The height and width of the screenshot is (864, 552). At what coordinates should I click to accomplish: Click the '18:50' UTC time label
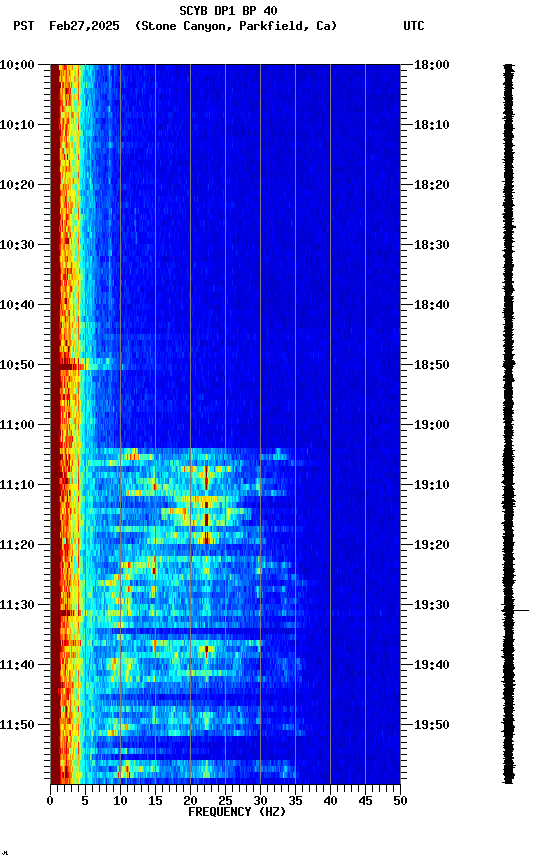432,365
